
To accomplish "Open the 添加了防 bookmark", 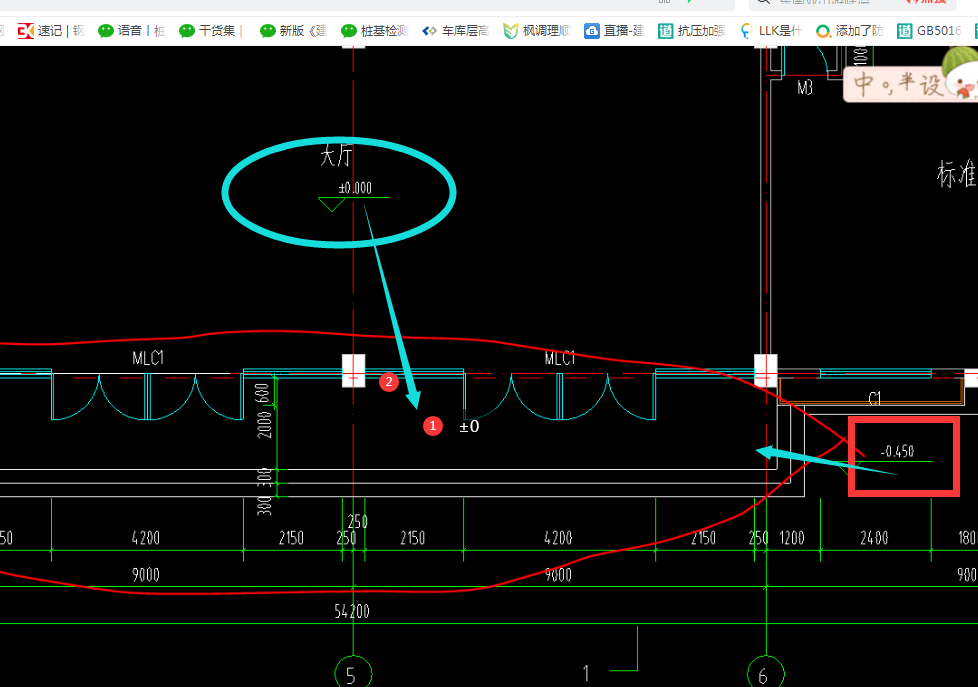I will [850, 31].
